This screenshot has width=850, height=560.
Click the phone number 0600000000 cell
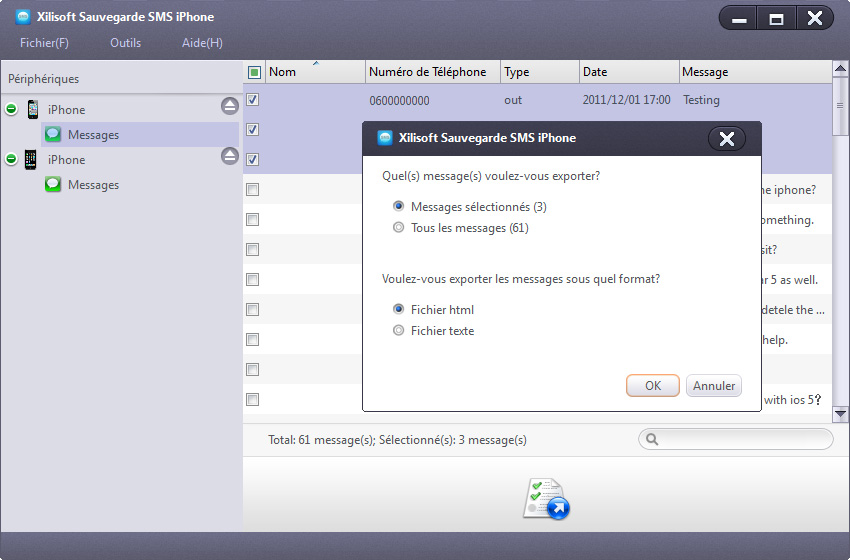coord(400,100)
